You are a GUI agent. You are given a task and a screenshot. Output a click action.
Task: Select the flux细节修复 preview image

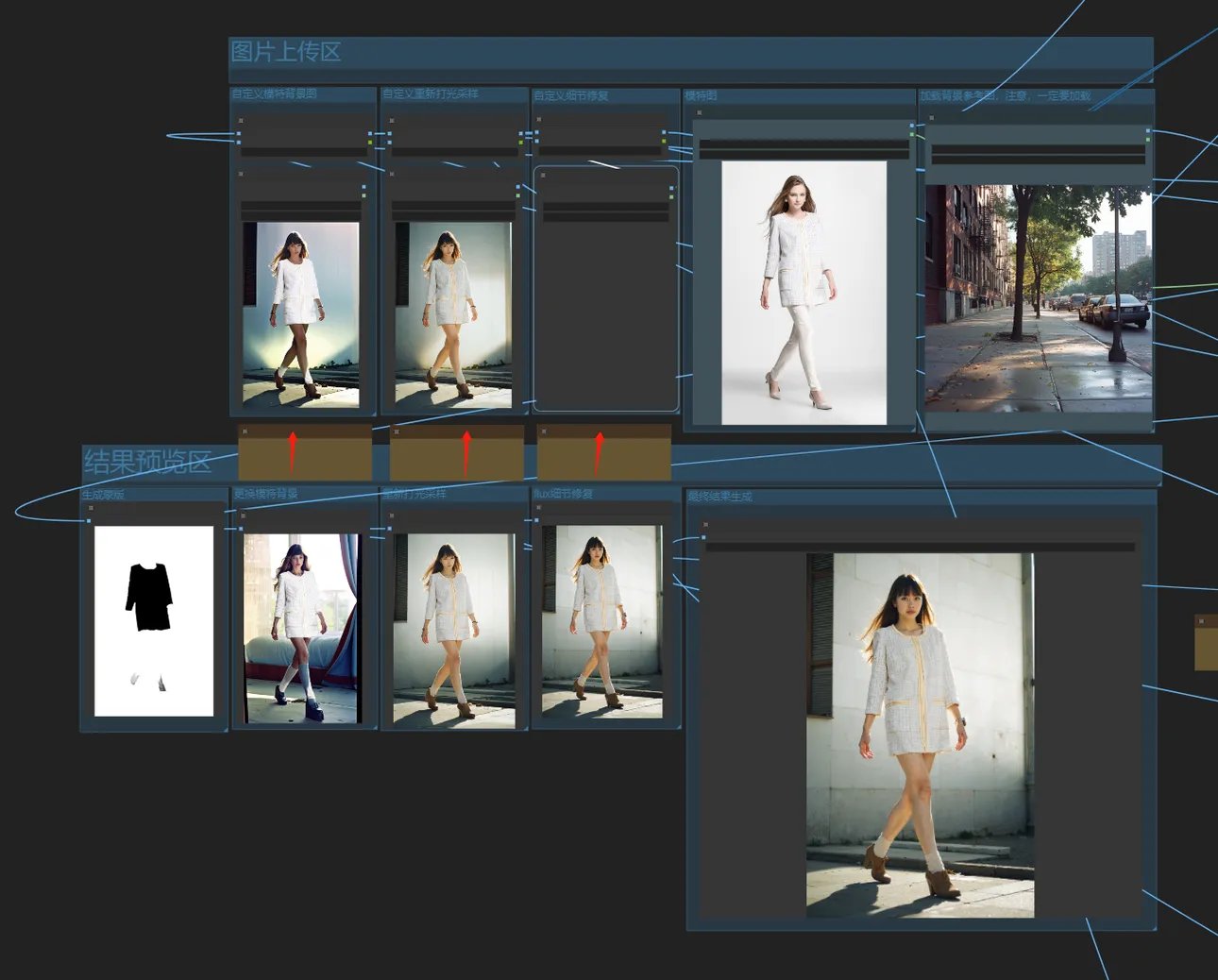click(602, 621)
